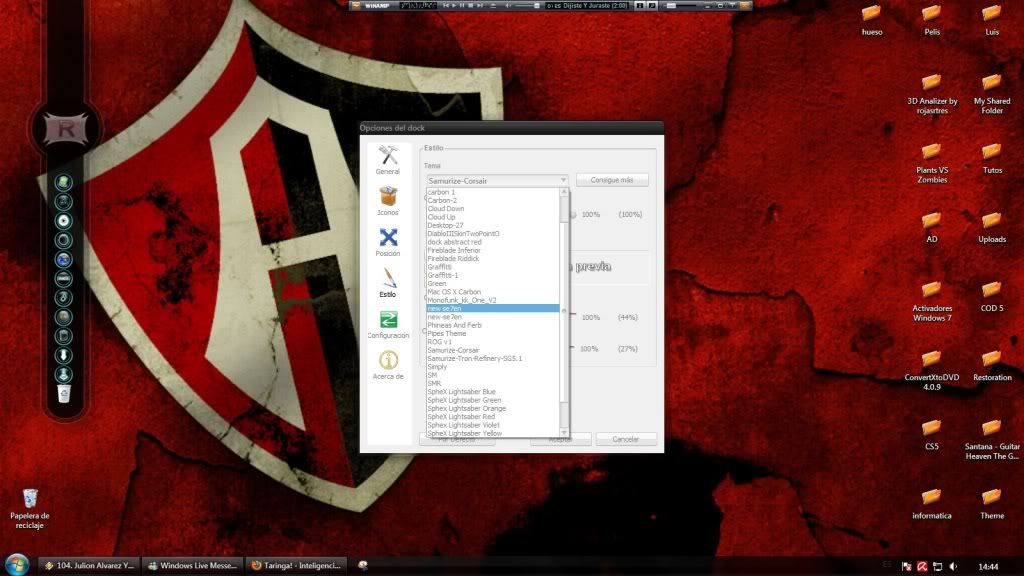
Task: Open the informatica folder icon
Action: pyautogui.click(x=932, y=505)
